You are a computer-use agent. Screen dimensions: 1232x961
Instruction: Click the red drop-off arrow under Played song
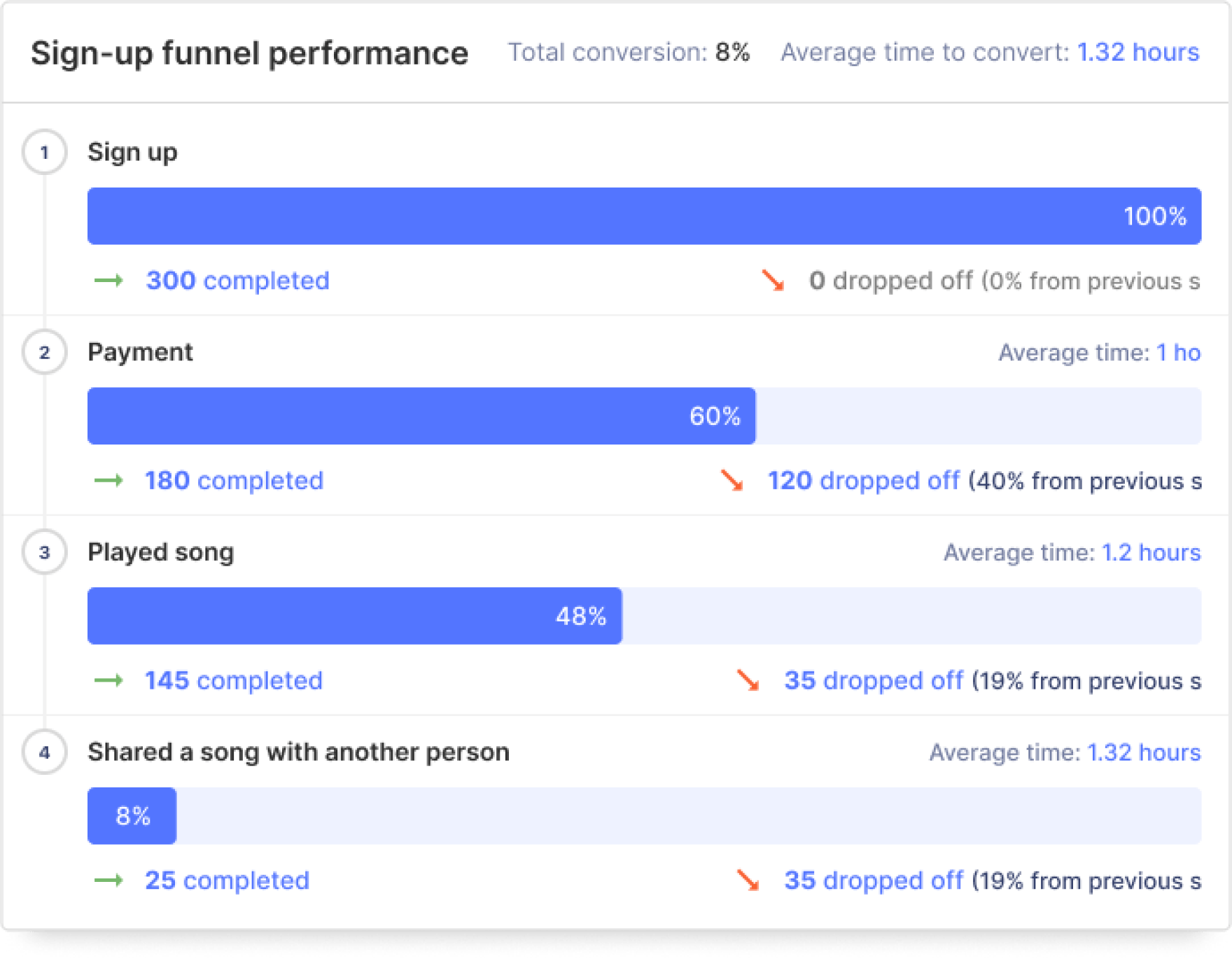(748, 680)
